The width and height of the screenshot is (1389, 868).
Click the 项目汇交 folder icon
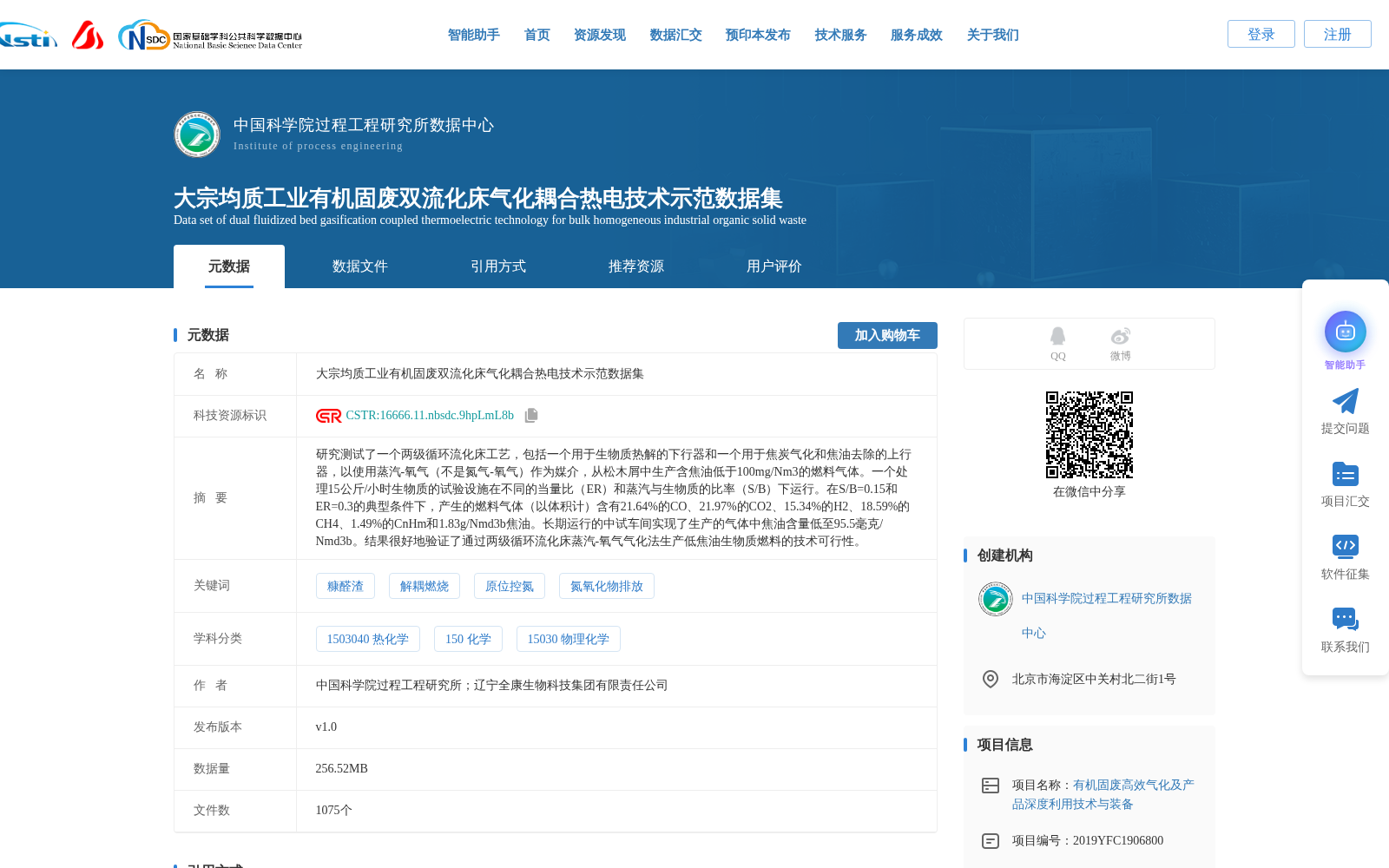[x=1346, y=474]
